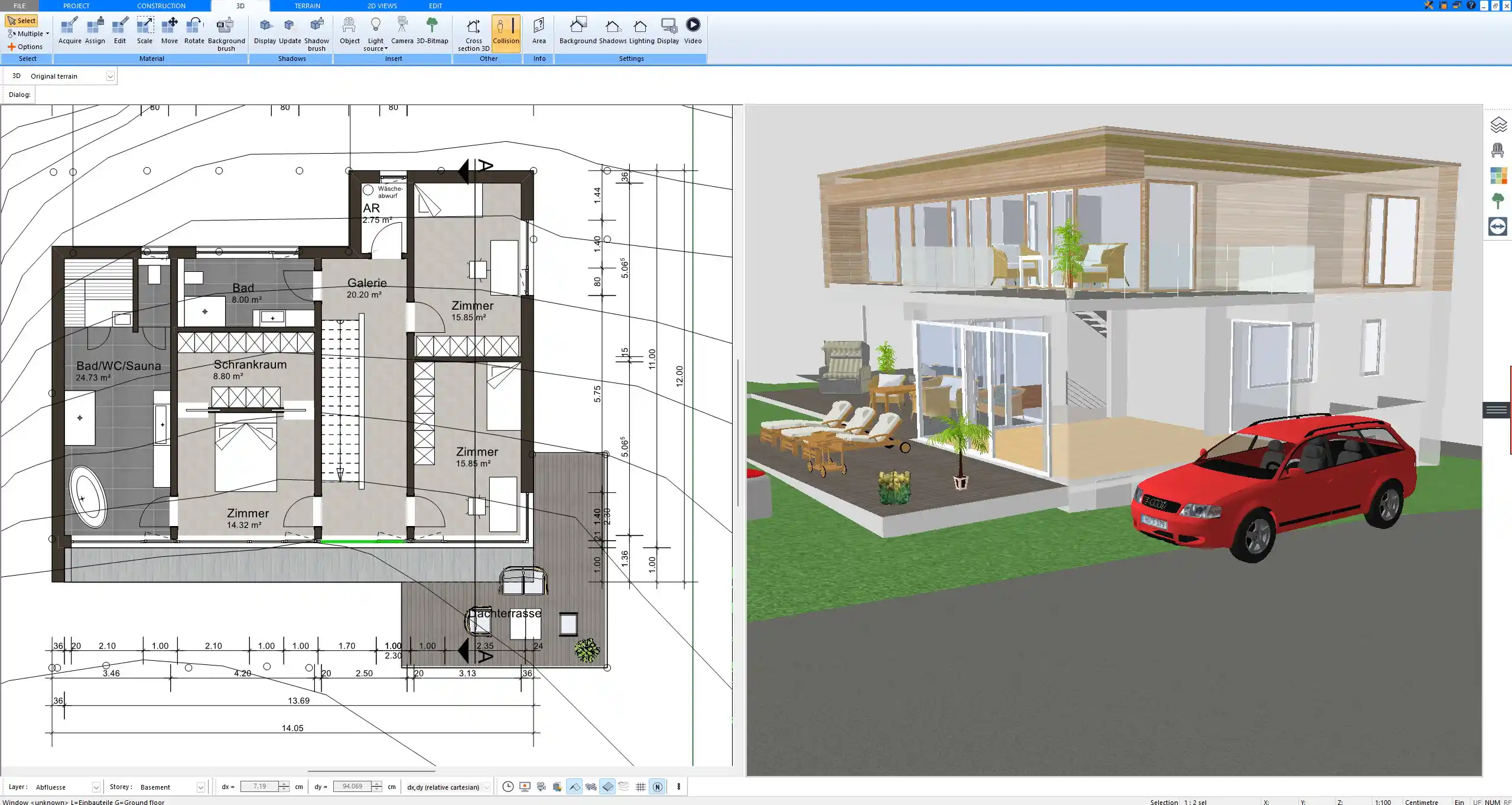The image size is (1512, 805).
Task: Toggle the grid display icon
Action: tap(640, 787)
